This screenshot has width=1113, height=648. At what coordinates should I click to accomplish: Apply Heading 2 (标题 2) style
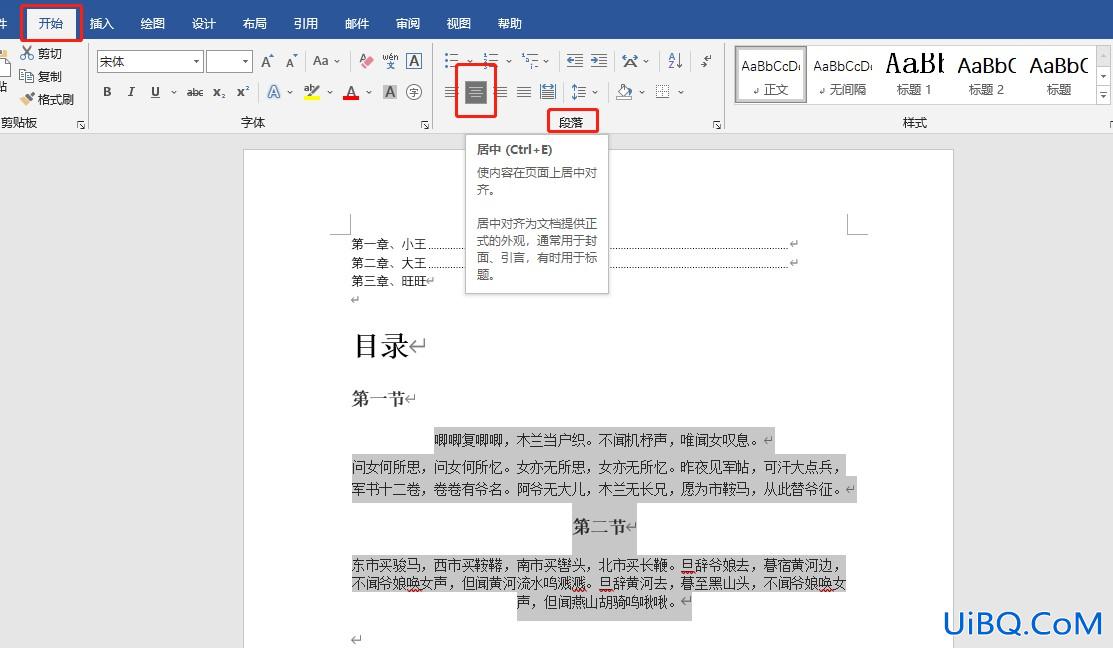point(987,75)
